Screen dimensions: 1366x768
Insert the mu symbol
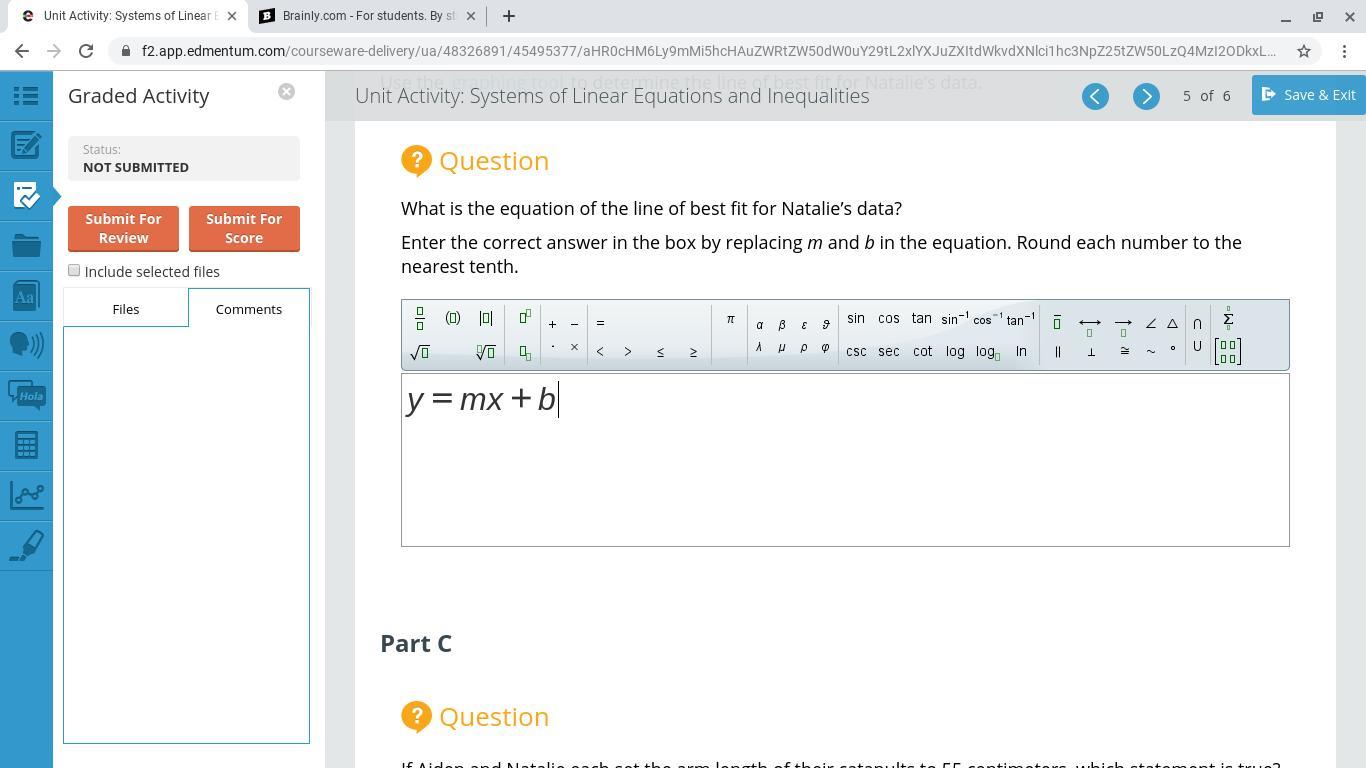pos(782,348)
